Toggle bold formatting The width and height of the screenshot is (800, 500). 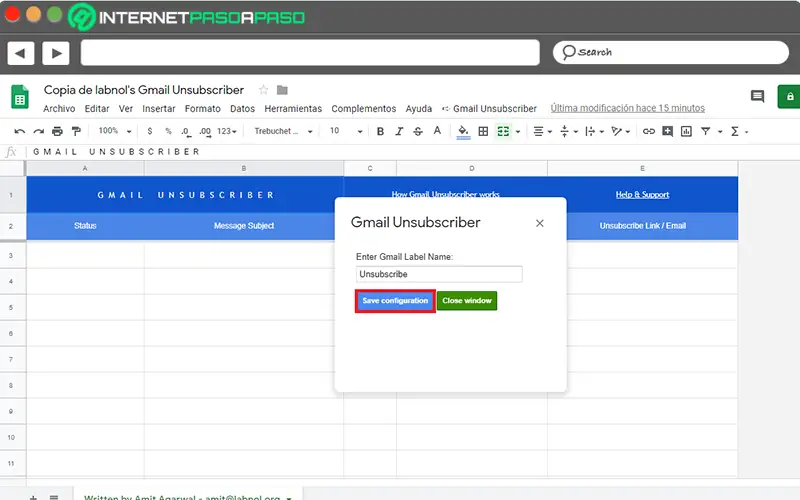380,132
